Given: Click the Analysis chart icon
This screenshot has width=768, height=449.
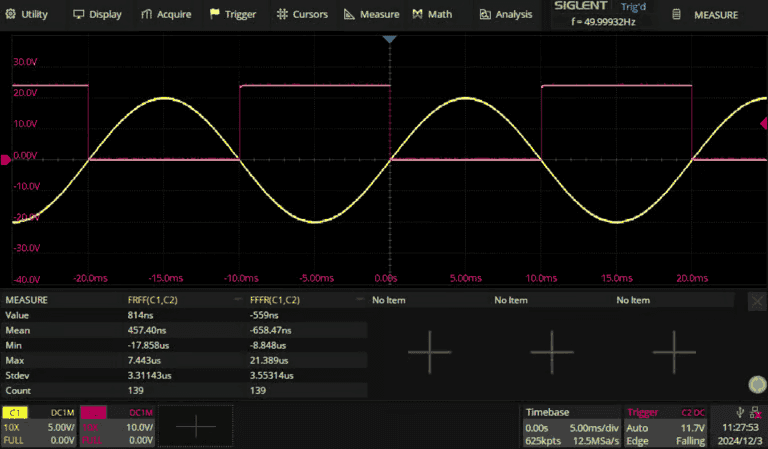Looking at the screenshot, I should coord(485,14).
